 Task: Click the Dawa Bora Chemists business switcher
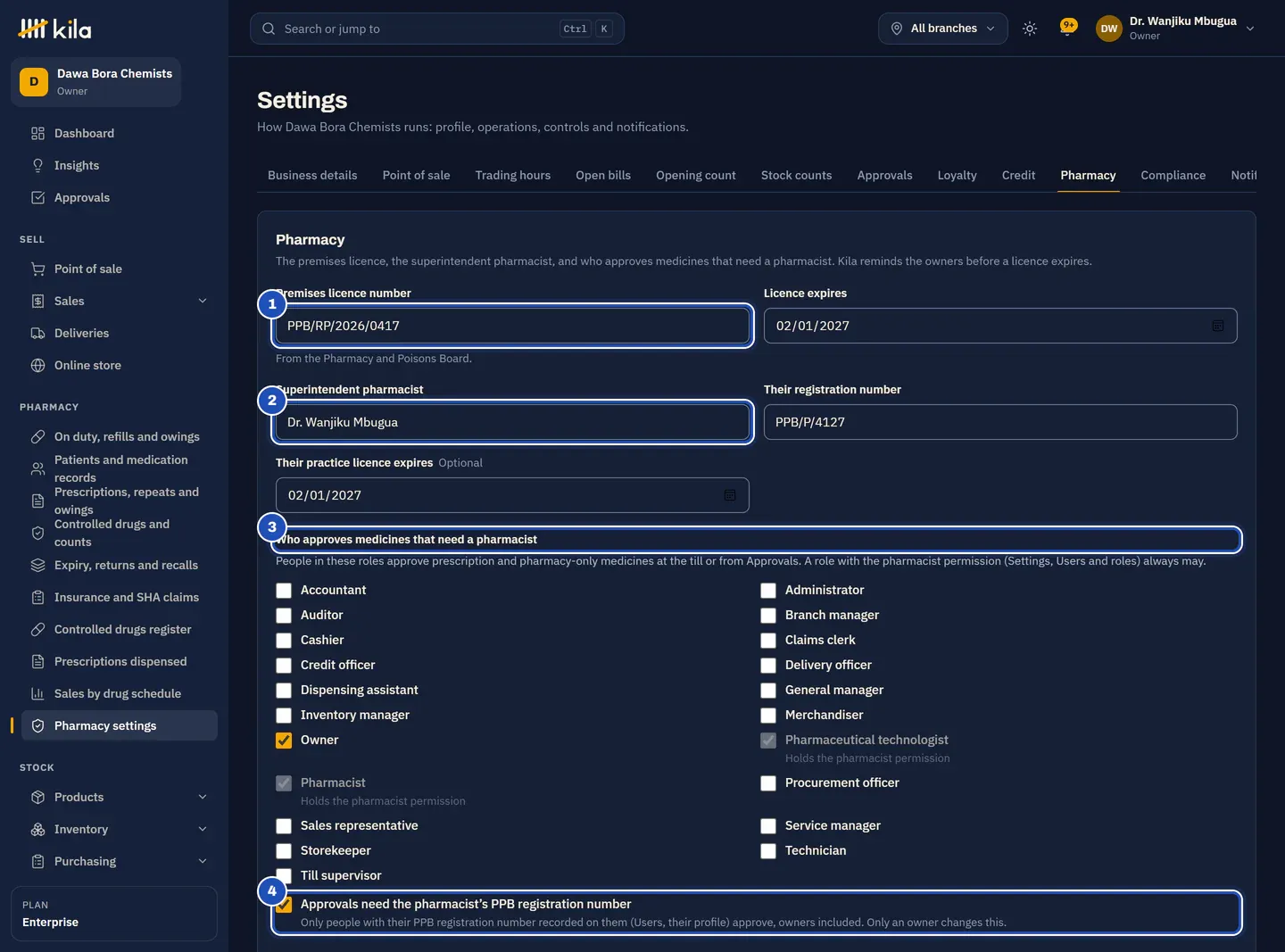[95, 82]
